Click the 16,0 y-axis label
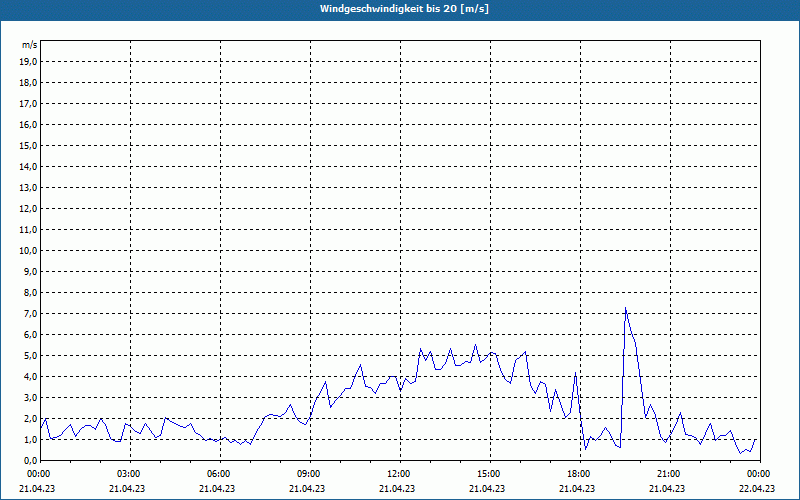The width and height of the screenshot is (800, 500). pos(28,124)
